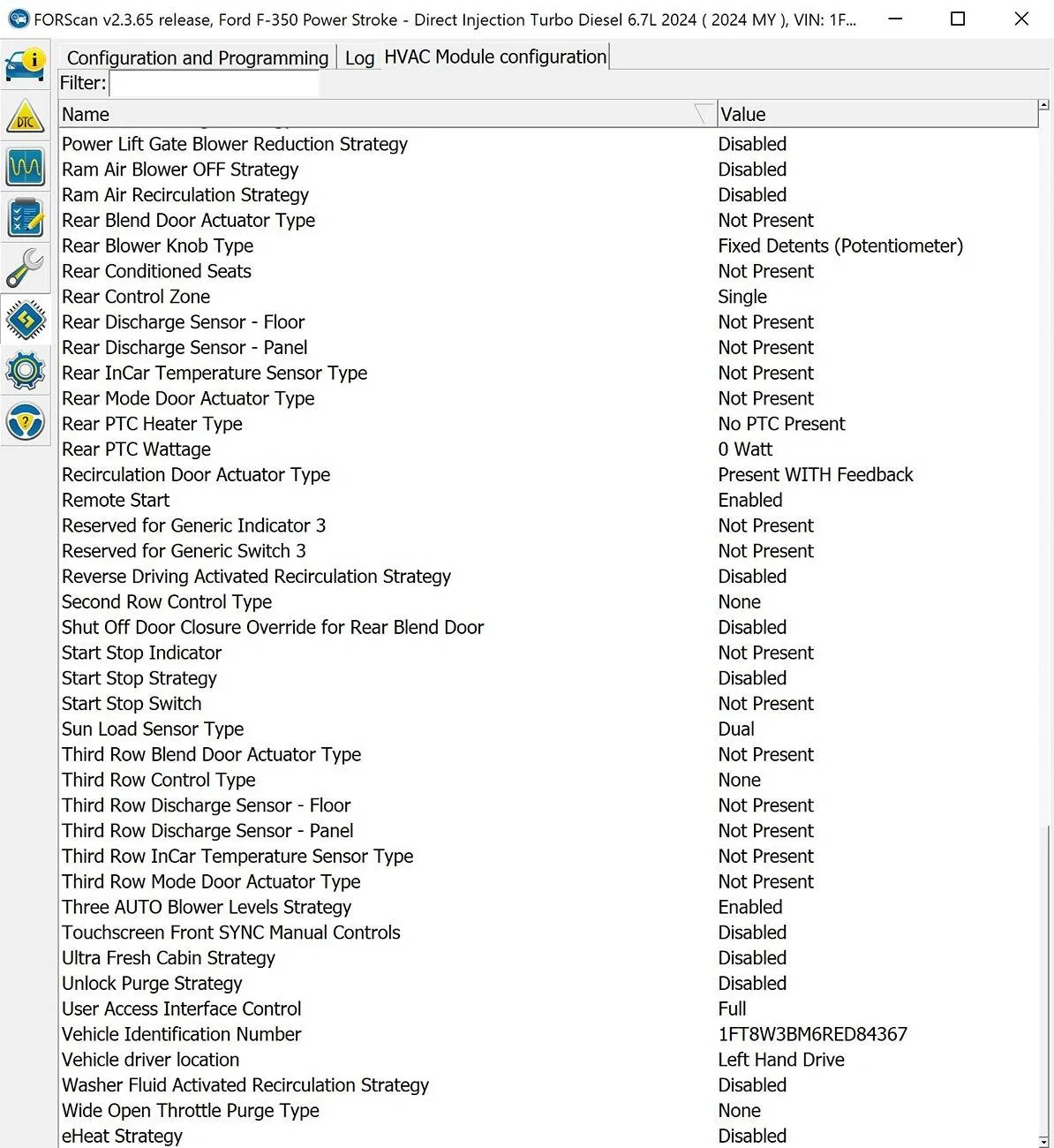Select the Remote Start row

tap(116, 501)
